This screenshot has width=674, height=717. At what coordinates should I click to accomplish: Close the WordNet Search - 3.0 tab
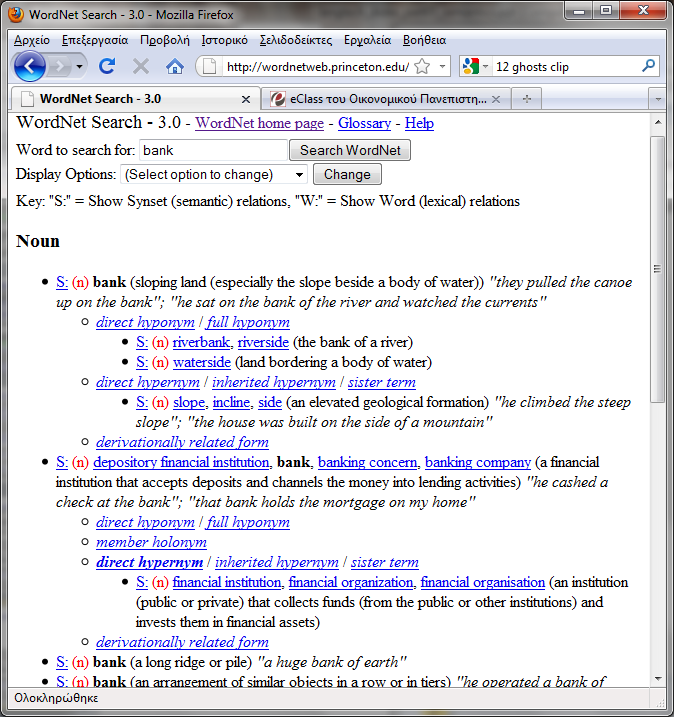[x=246, y=99]
